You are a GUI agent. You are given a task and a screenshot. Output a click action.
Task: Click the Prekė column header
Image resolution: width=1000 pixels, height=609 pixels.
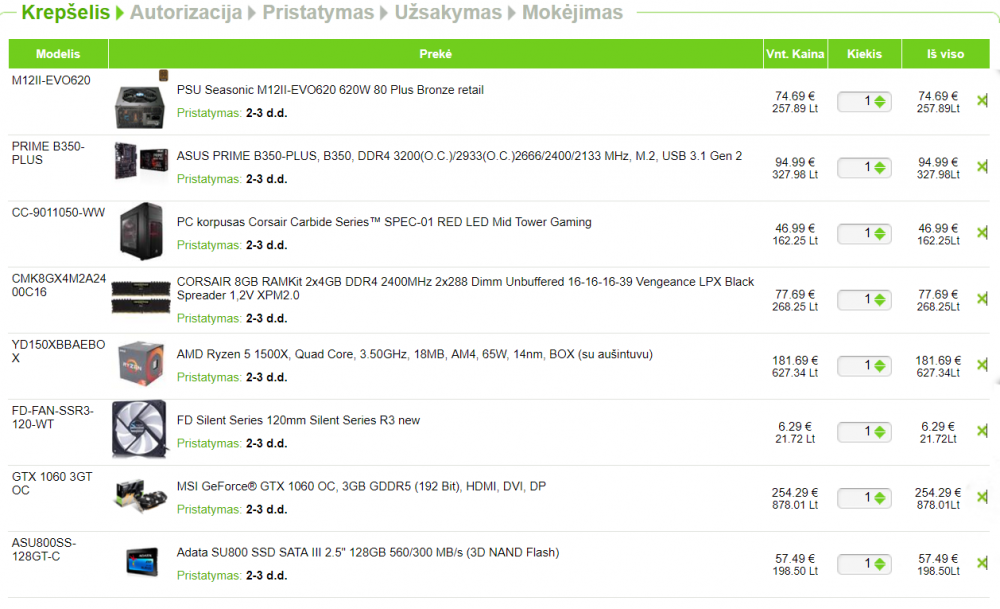436,54
